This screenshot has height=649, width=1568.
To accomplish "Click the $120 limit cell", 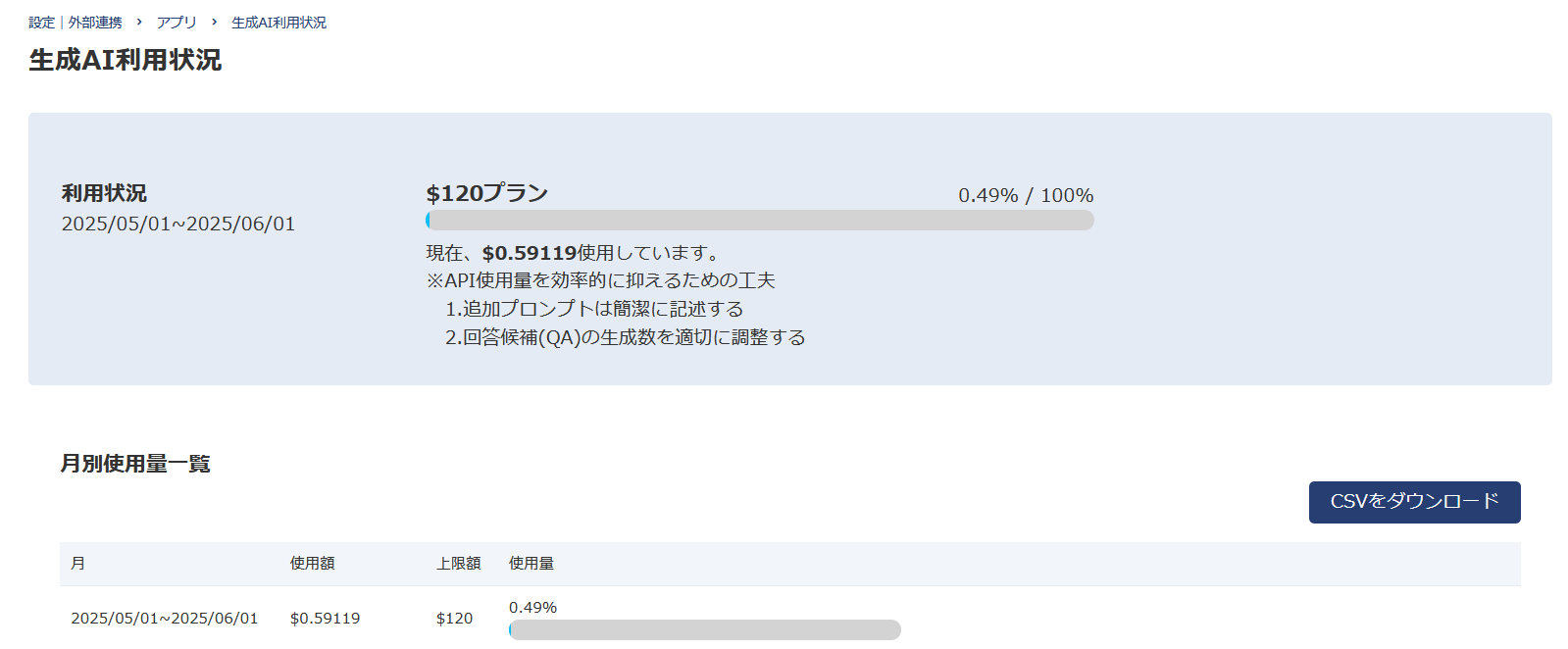I will (x=454, y=619).
